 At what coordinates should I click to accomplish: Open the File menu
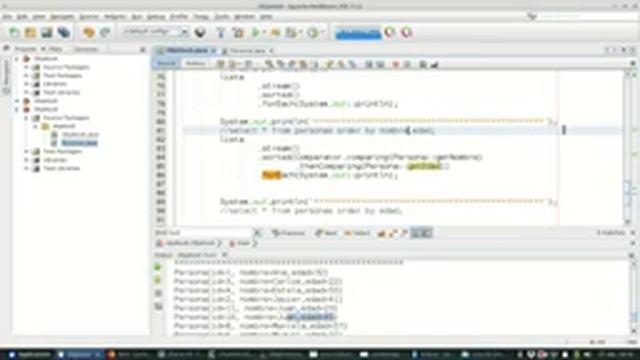(x=7, y=17)
